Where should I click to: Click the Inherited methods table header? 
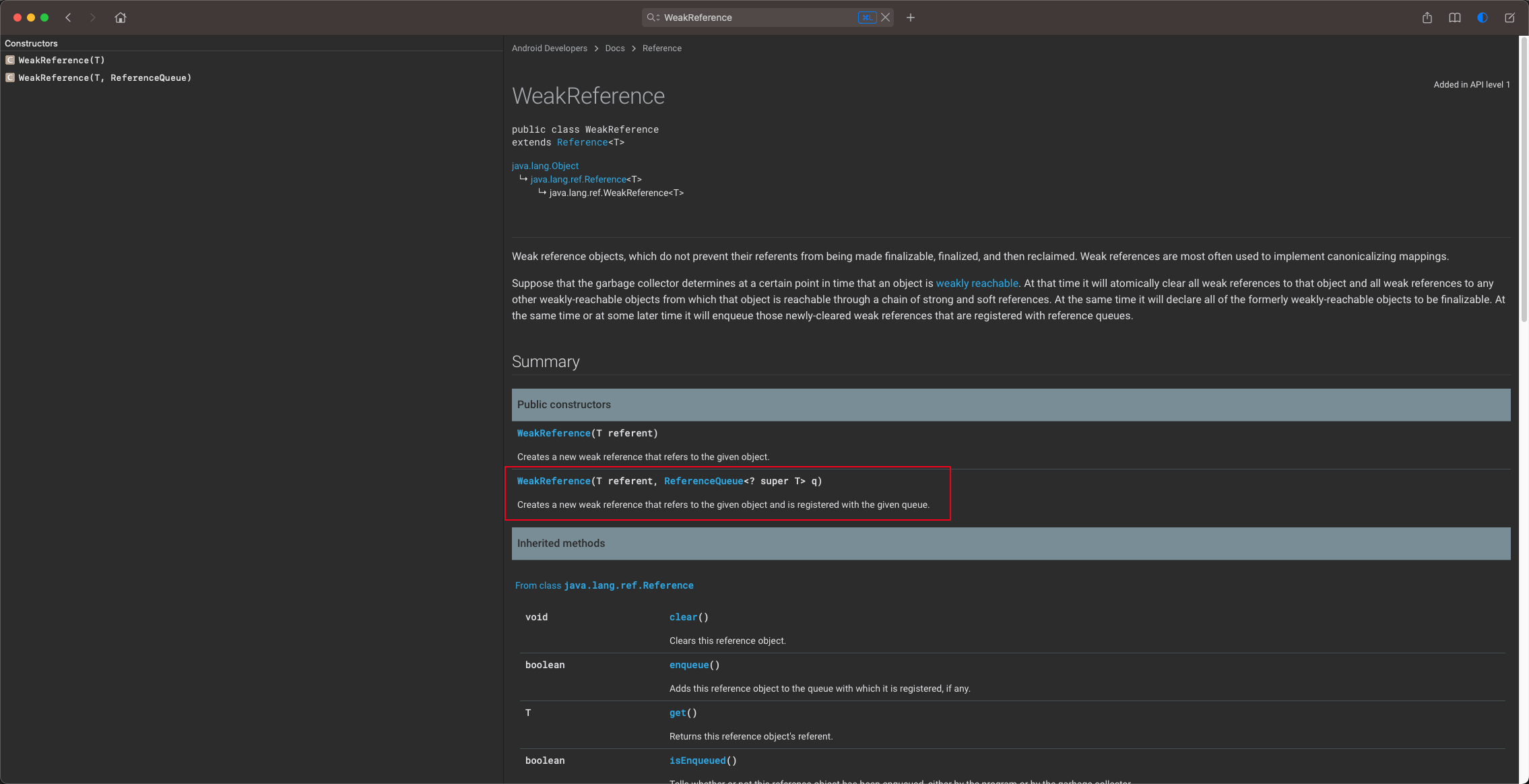(x=1011, y=544)
